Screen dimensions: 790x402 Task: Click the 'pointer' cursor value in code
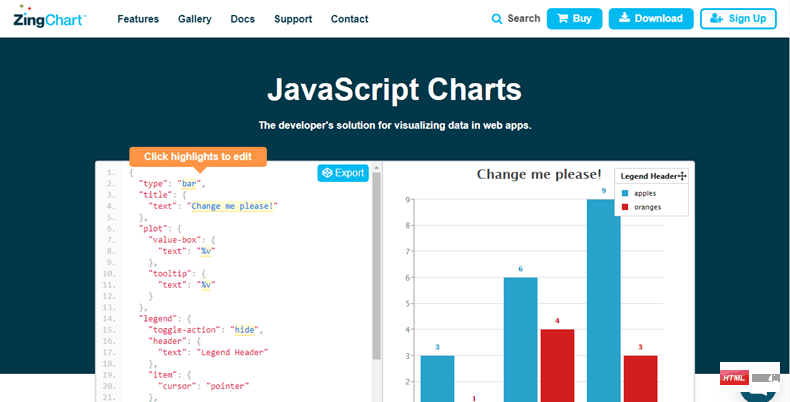(x=228, y=386)
